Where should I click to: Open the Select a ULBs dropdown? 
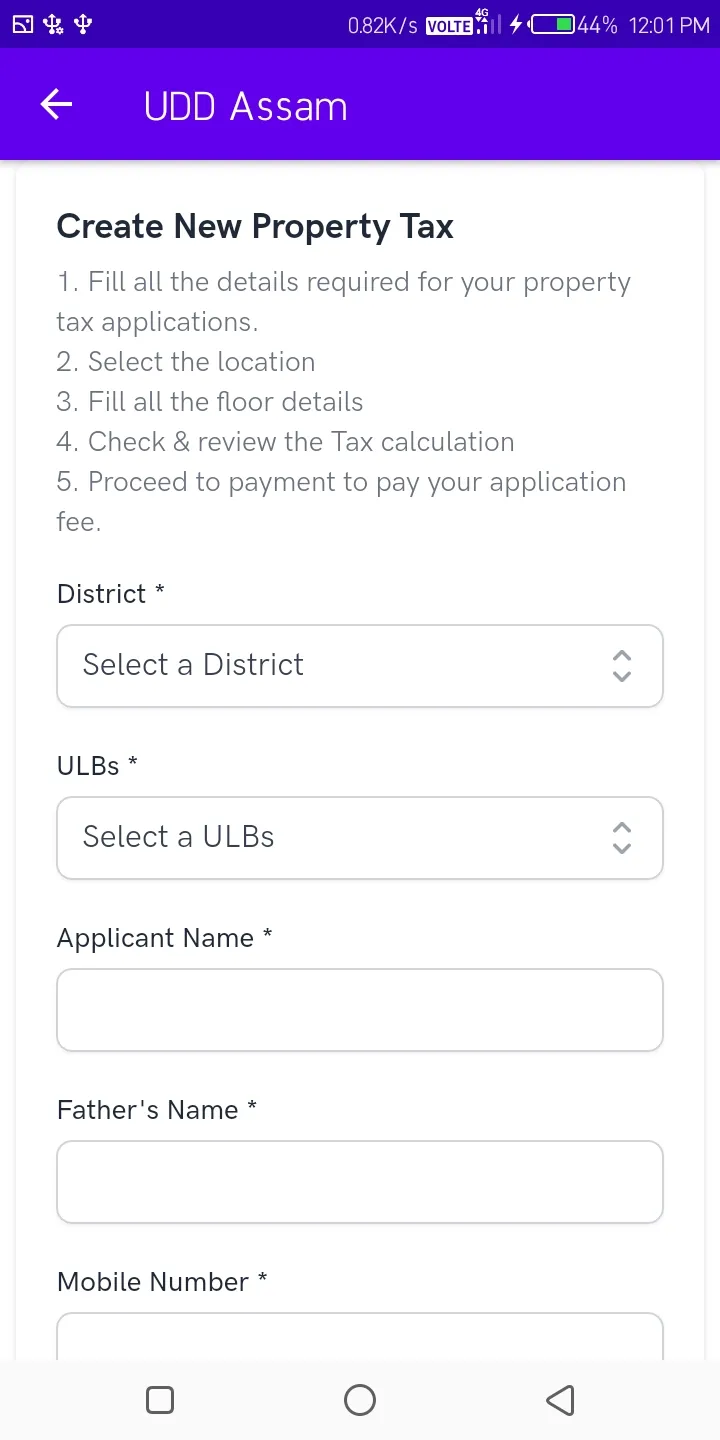pyautogui.click(x=360, y=838)
